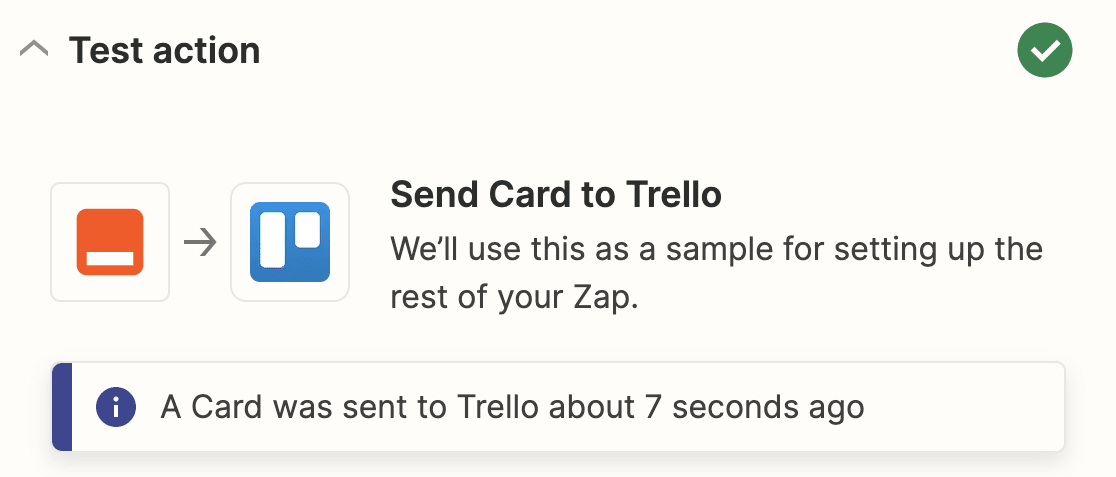
Task: Click the white tile around the Trello icon
Action: coord(290,242)
